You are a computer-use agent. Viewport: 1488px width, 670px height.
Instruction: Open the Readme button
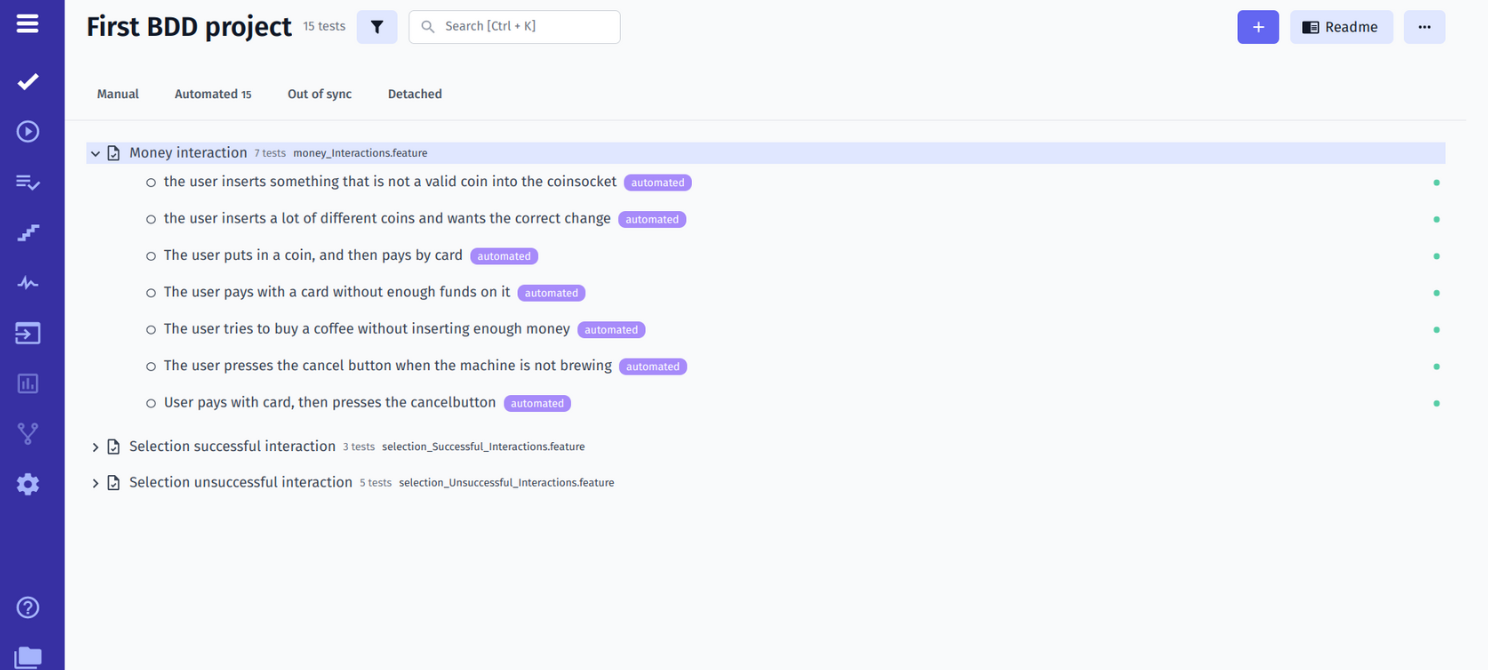pos(1341,27)
